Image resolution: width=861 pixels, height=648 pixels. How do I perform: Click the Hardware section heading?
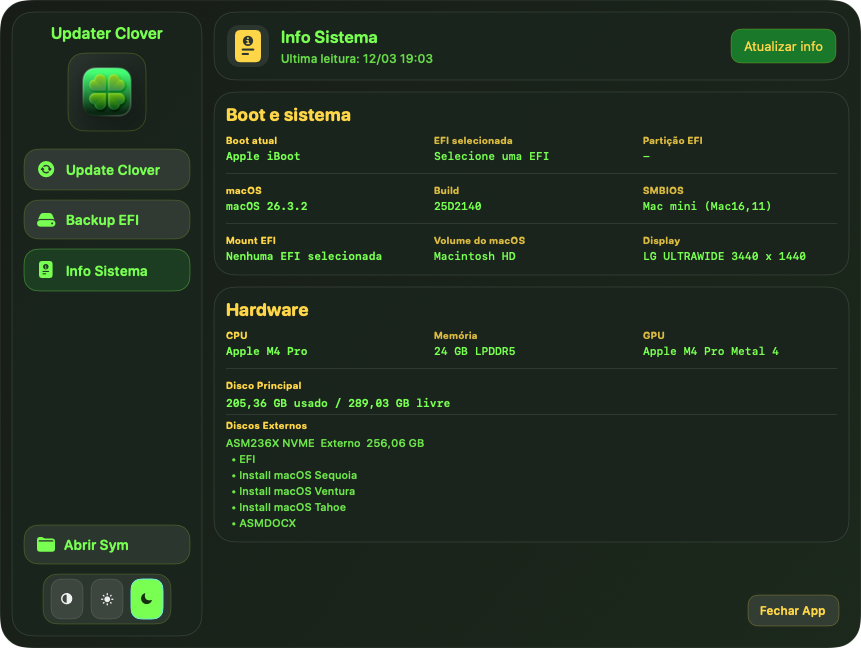coord(267,310)
